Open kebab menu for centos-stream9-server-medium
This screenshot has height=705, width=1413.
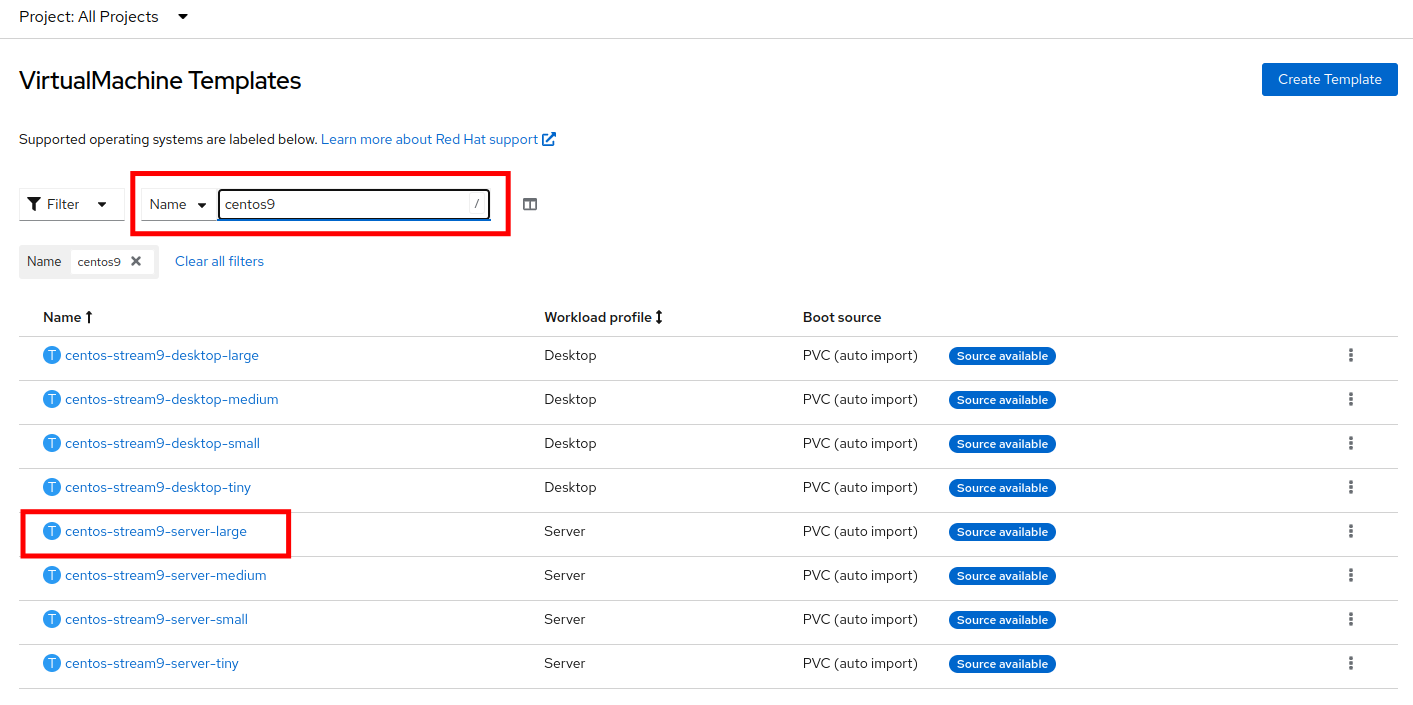1350,575
